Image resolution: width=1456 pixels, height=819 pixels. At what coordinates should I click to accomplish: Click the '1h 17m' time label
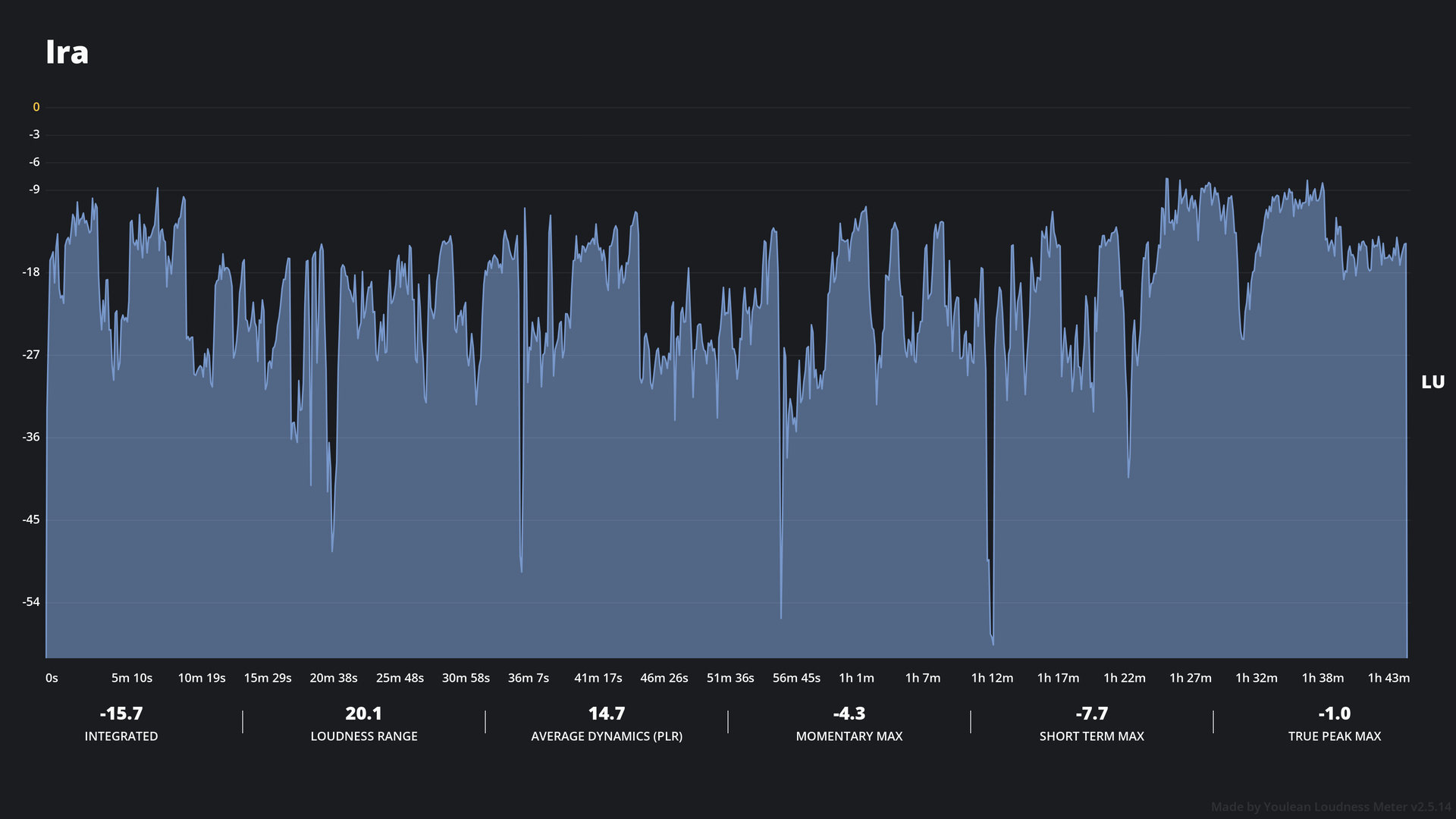coord(1058,678)
